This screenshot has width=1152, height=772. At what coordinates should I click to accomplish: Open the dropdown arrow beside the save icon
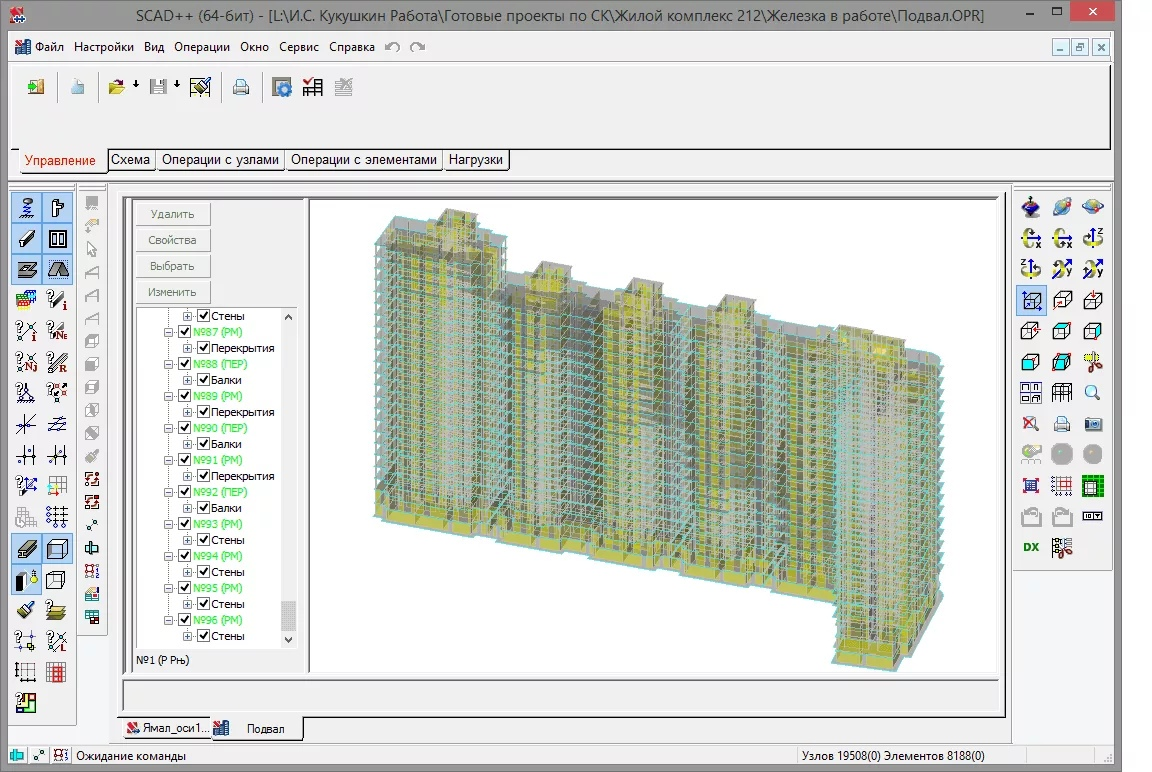click(x=177, y=86)
